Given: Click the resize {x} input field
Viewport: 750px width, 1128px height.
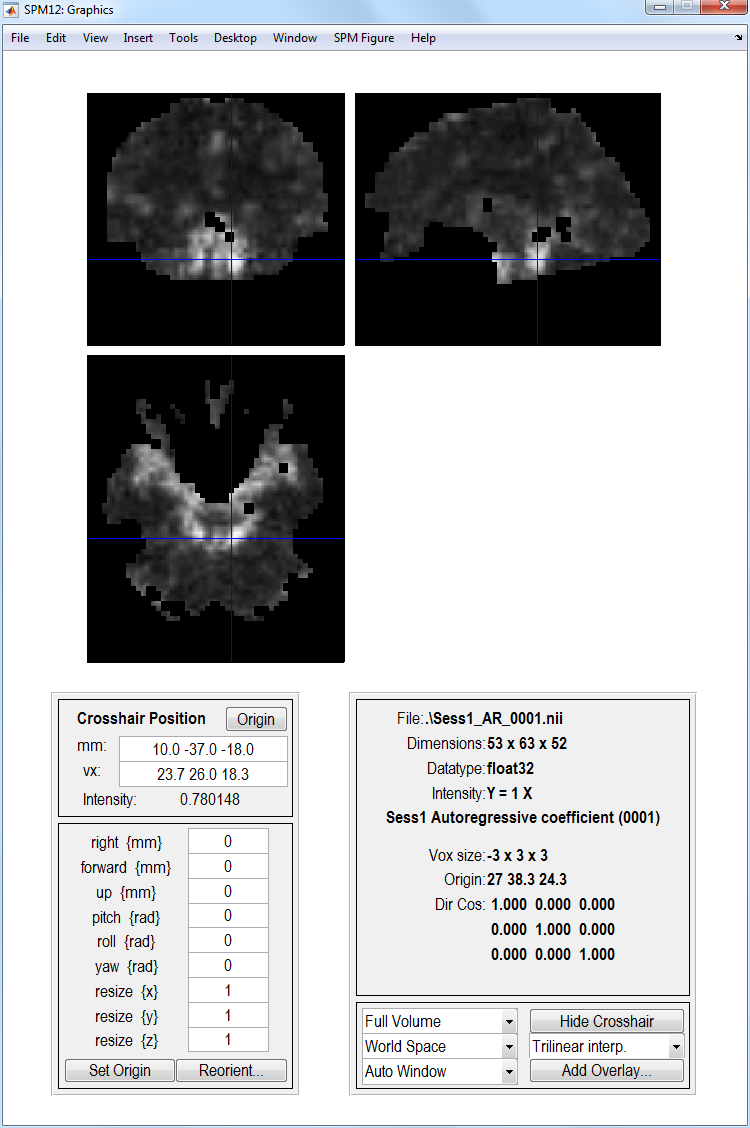Looking at the screenshot, I should [x=228, y=991].
